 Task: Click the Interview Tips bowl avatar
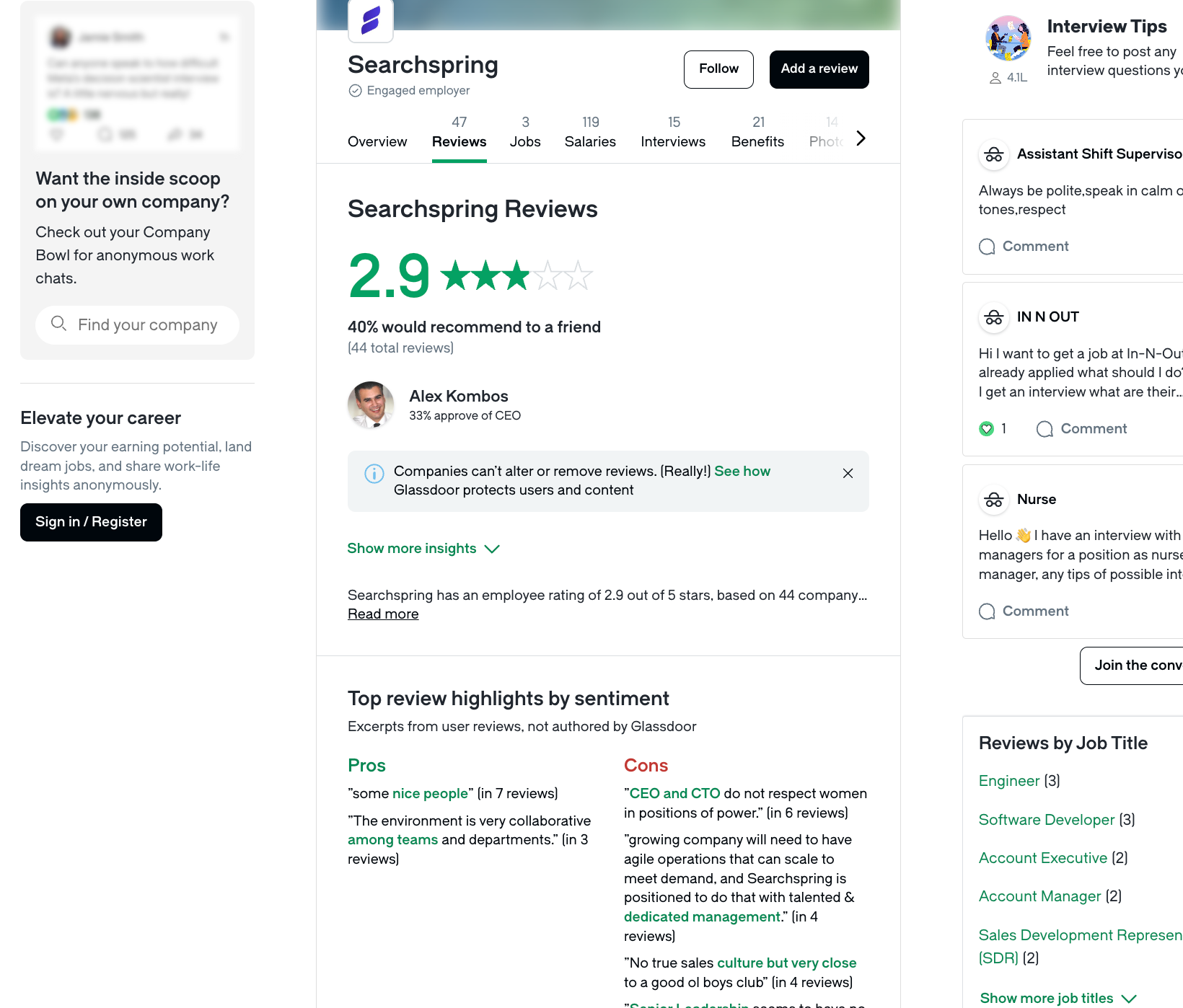click(1008, 37)
